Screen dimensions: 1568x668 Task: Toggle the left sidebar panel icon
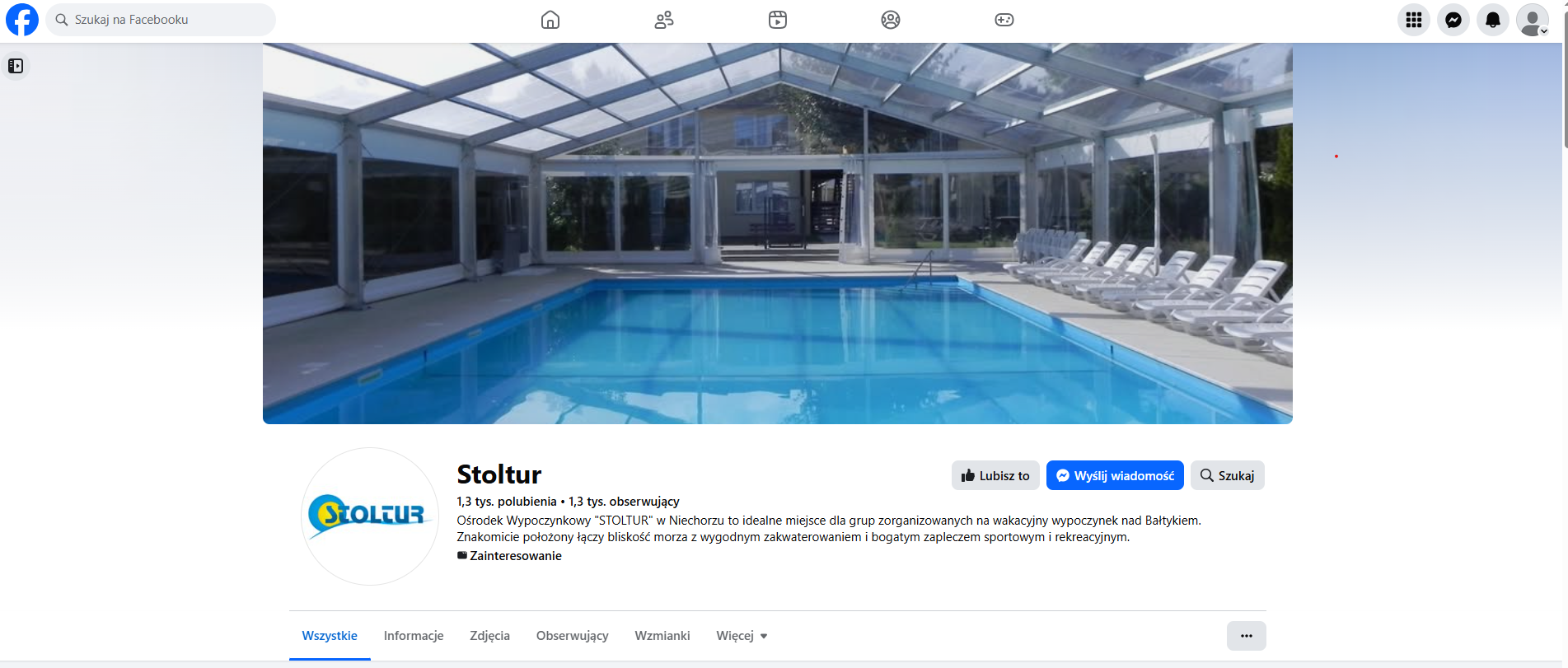16,66
